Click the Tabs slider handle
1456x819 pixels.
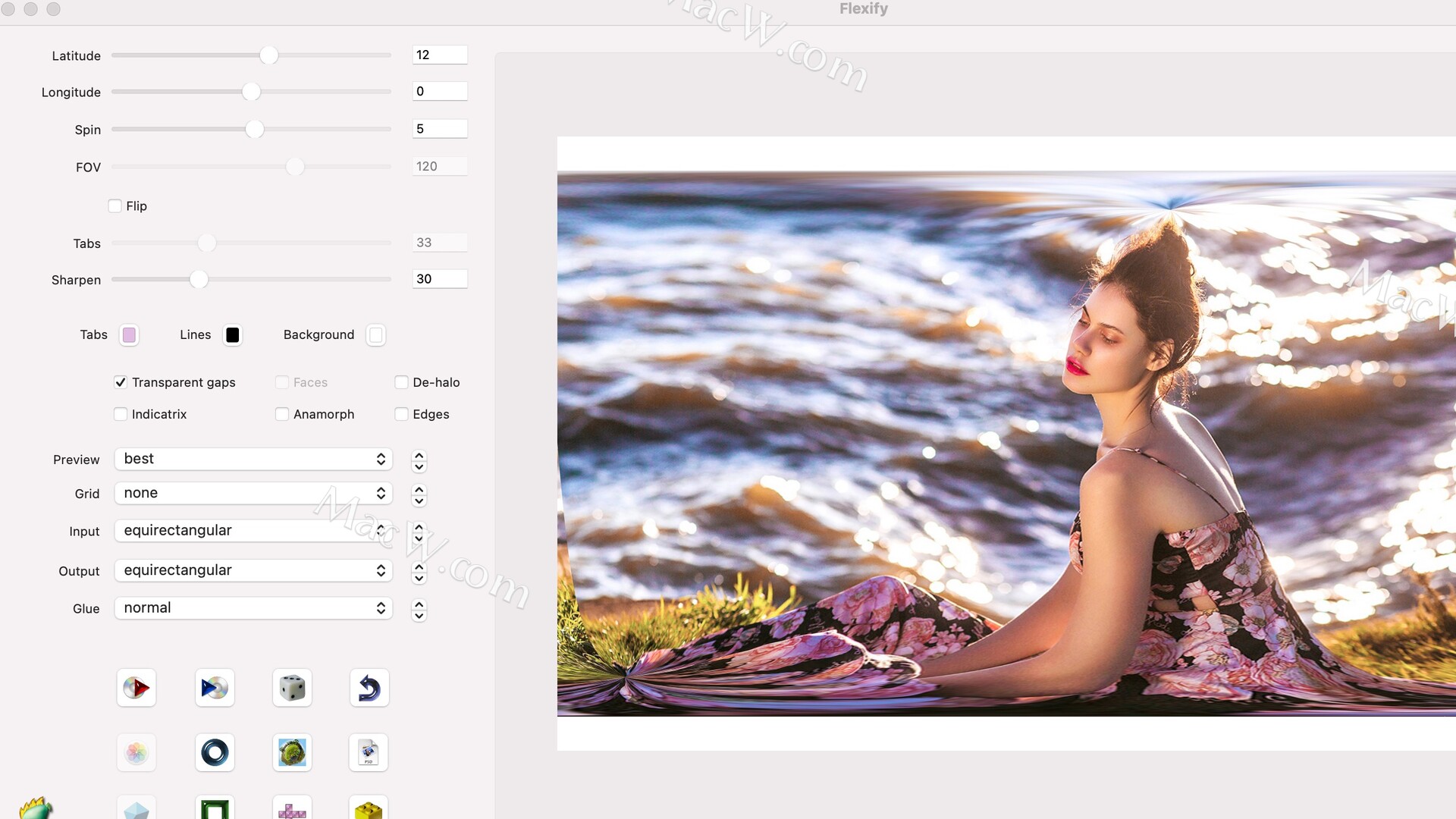click(x=207, y=243)
